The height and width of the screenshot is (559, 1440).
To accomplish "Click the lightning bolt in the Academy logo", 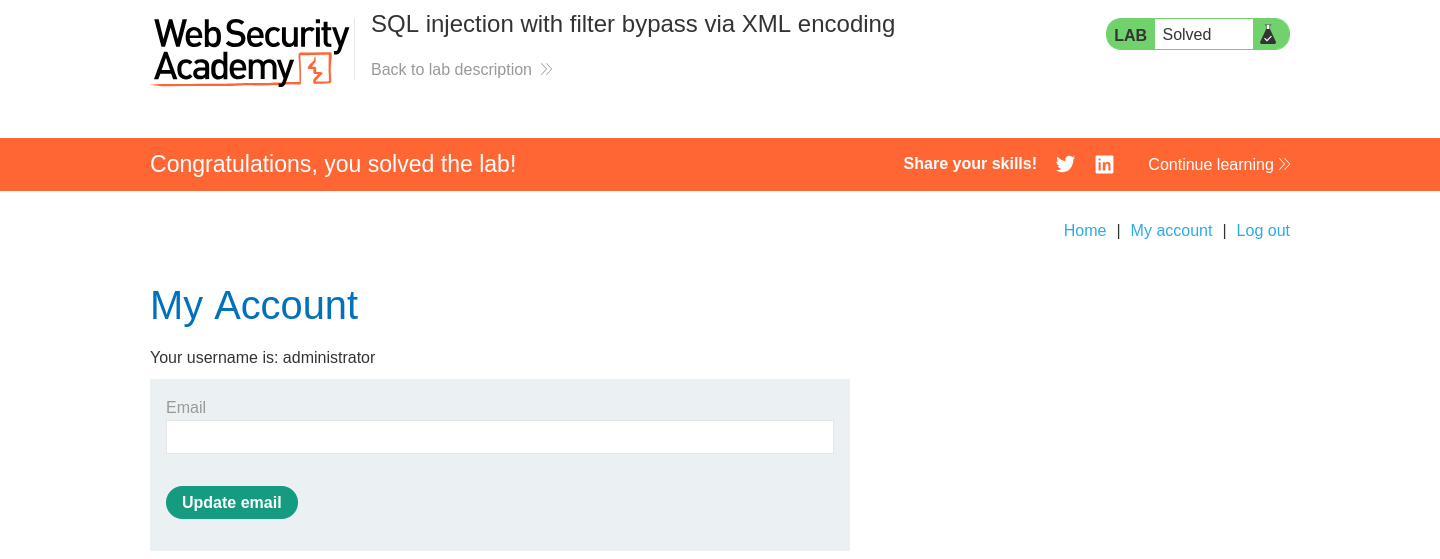I will pyautogui.click(x=316, y=69).
